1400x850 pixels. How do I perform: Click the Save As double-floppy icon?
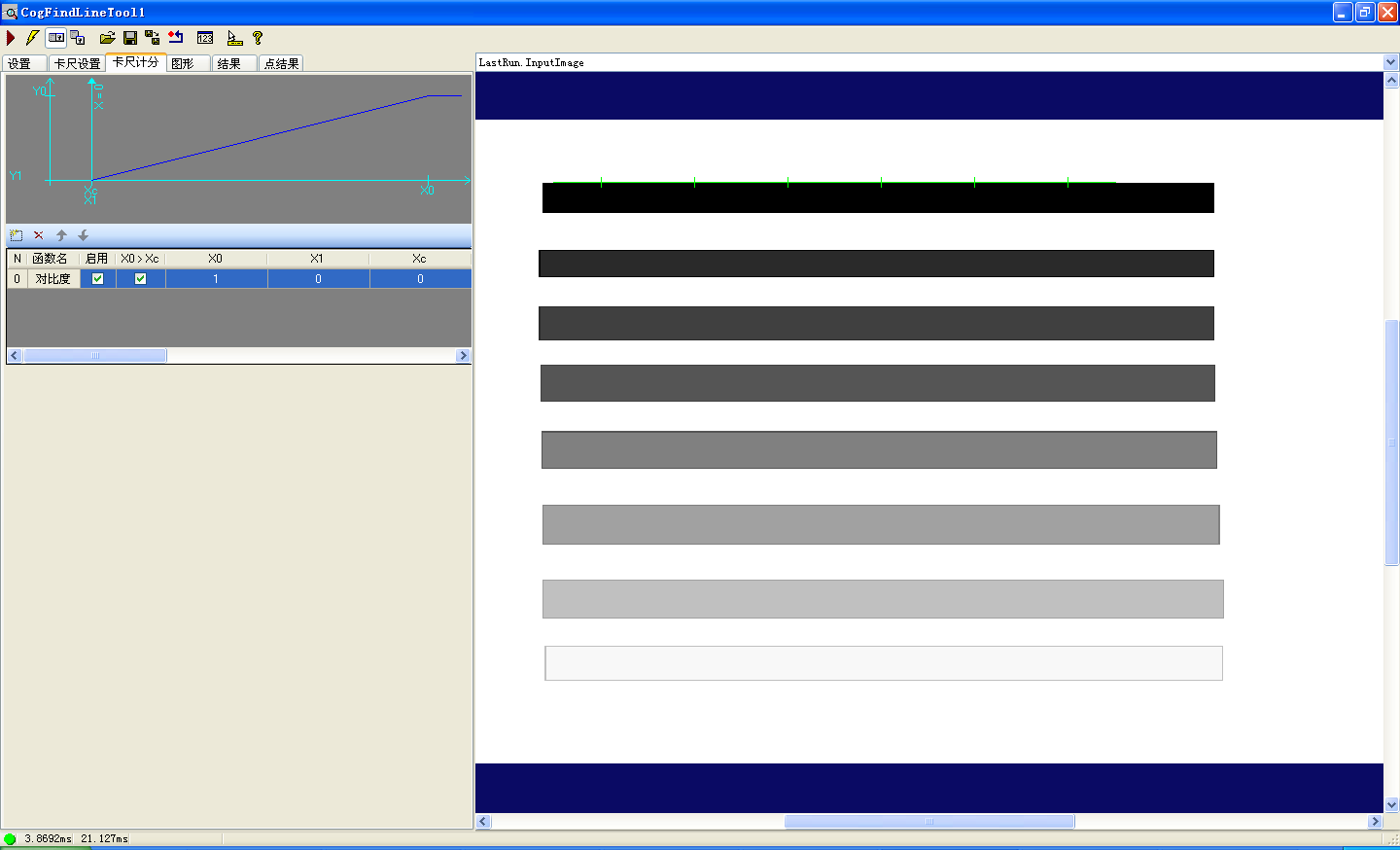pyautogui.click(x=153, y=38)
